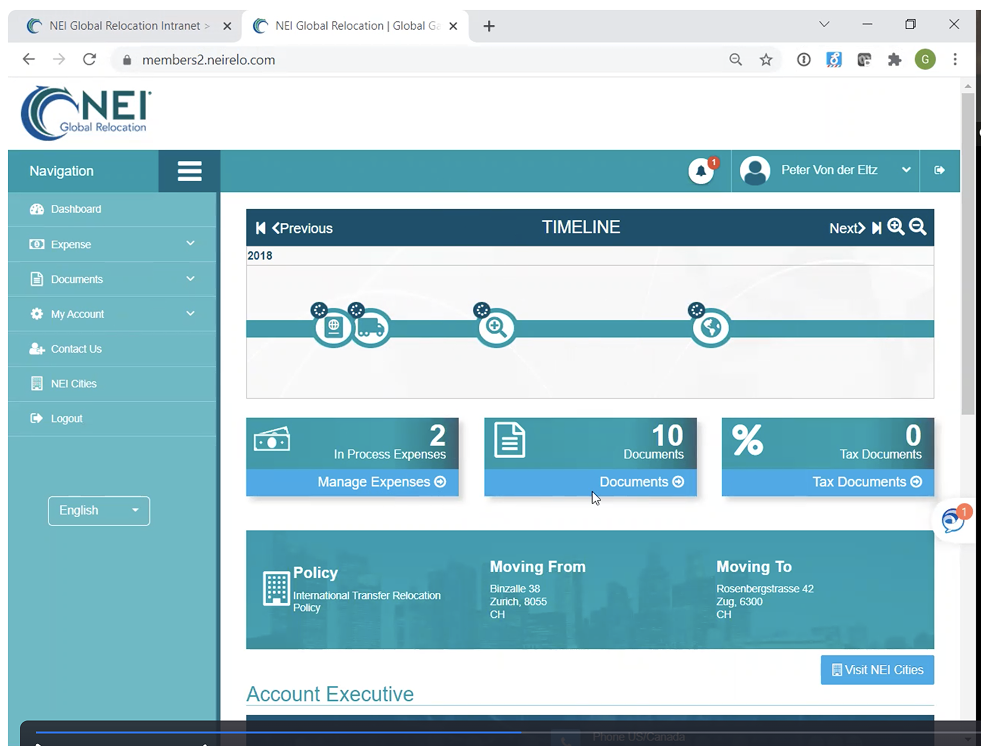981x746 pixels.
Task: Expand the My Account submenu chevron
Action: tap(190, 314)
